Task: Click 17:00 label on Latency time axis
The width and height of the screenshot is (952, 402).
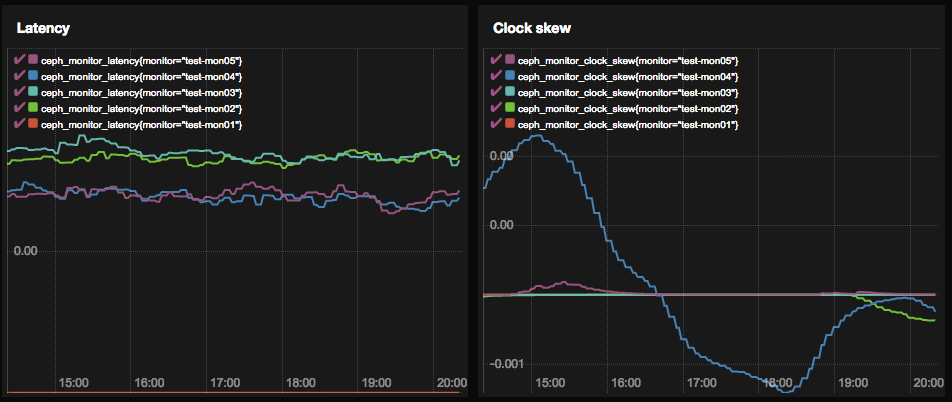Action: coord(225,383)
